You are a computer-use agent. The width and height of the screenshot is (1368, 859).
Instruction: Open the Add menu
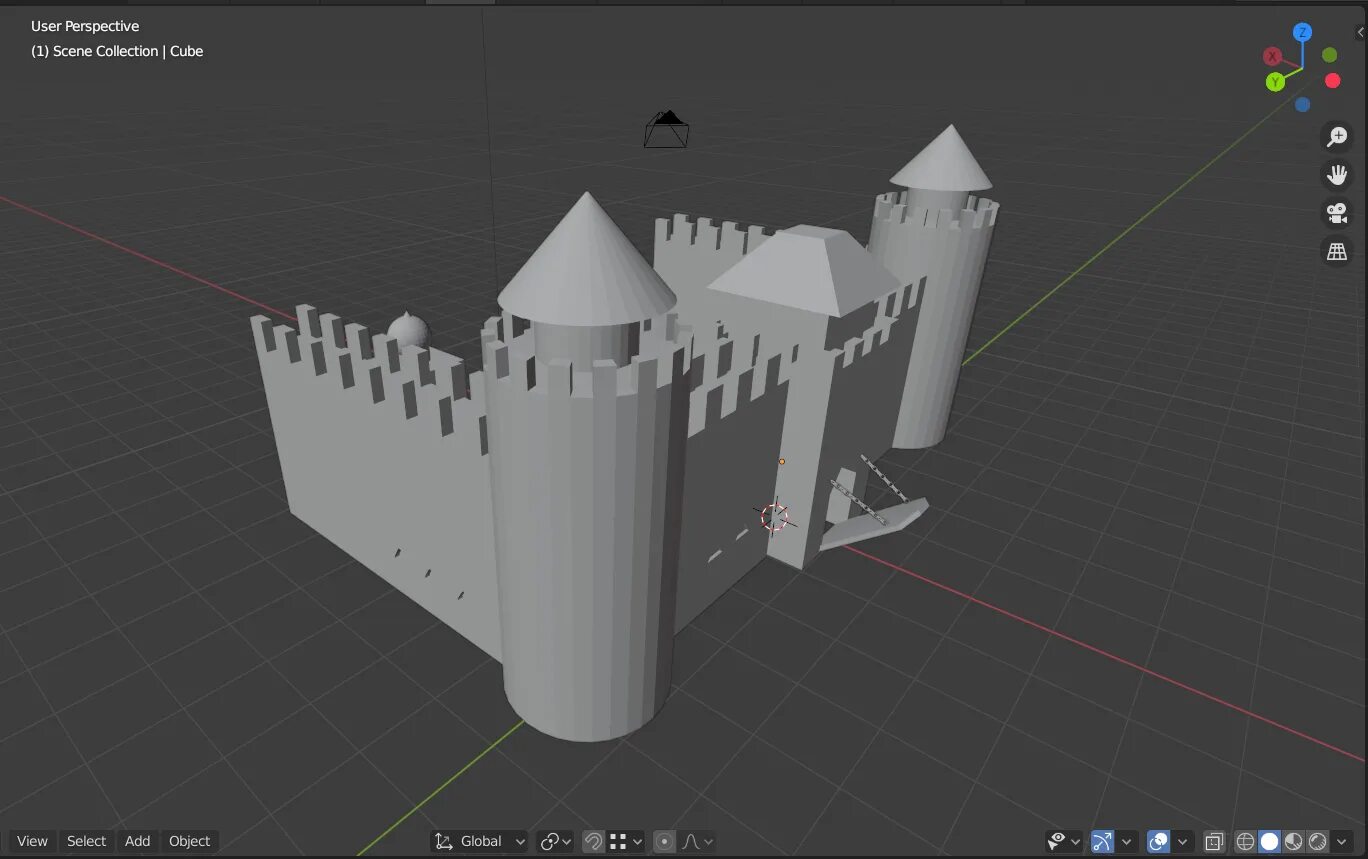click(x=138, y=841)
